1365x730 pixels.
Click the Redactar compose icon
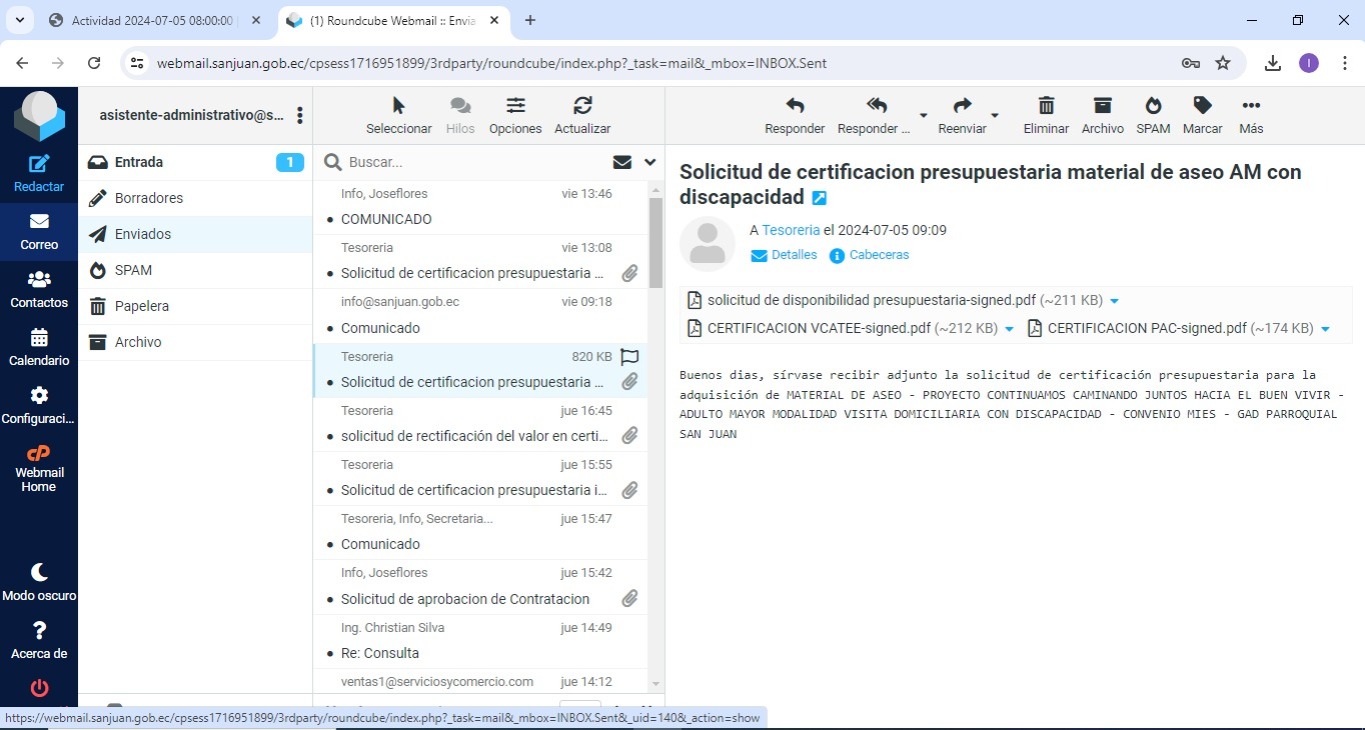pyautogui.click(x=39, y=165)
